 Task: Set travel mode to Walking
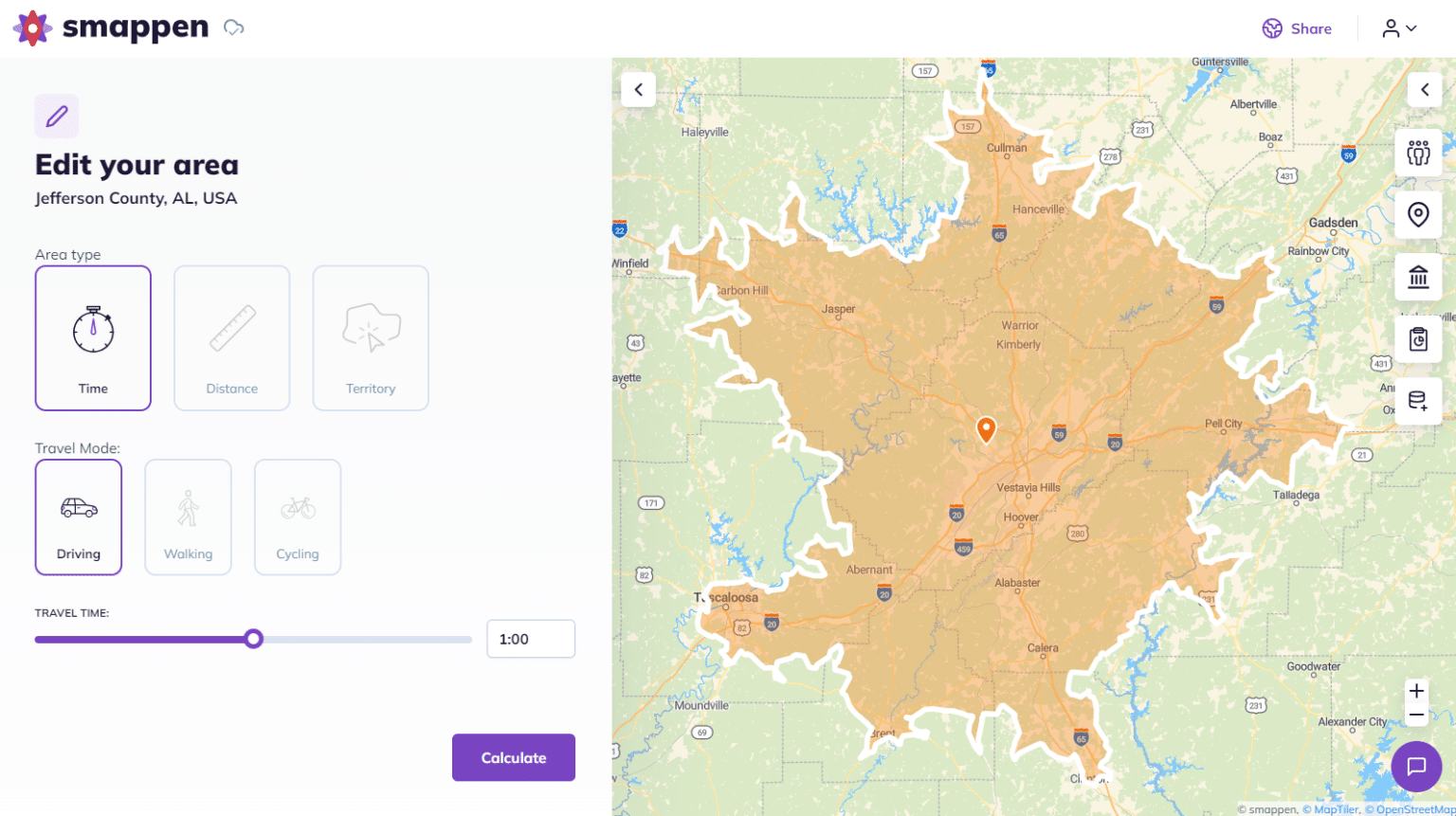[188, 517]
